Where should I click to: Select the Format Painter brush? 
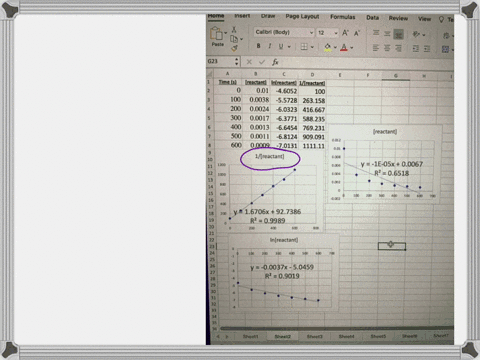pos(235,49)
